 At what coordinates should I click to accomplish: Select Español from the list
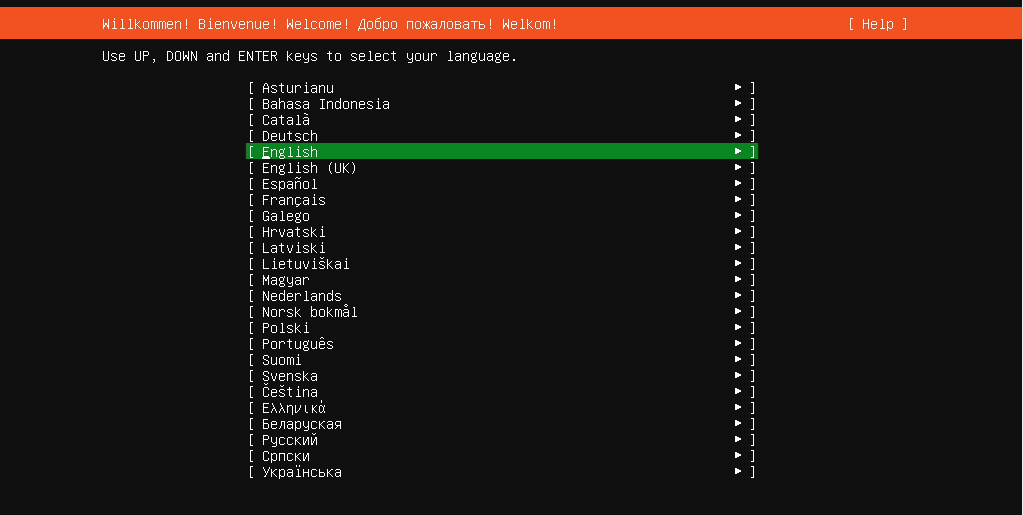pyautogui.click(x=290, y=184)
